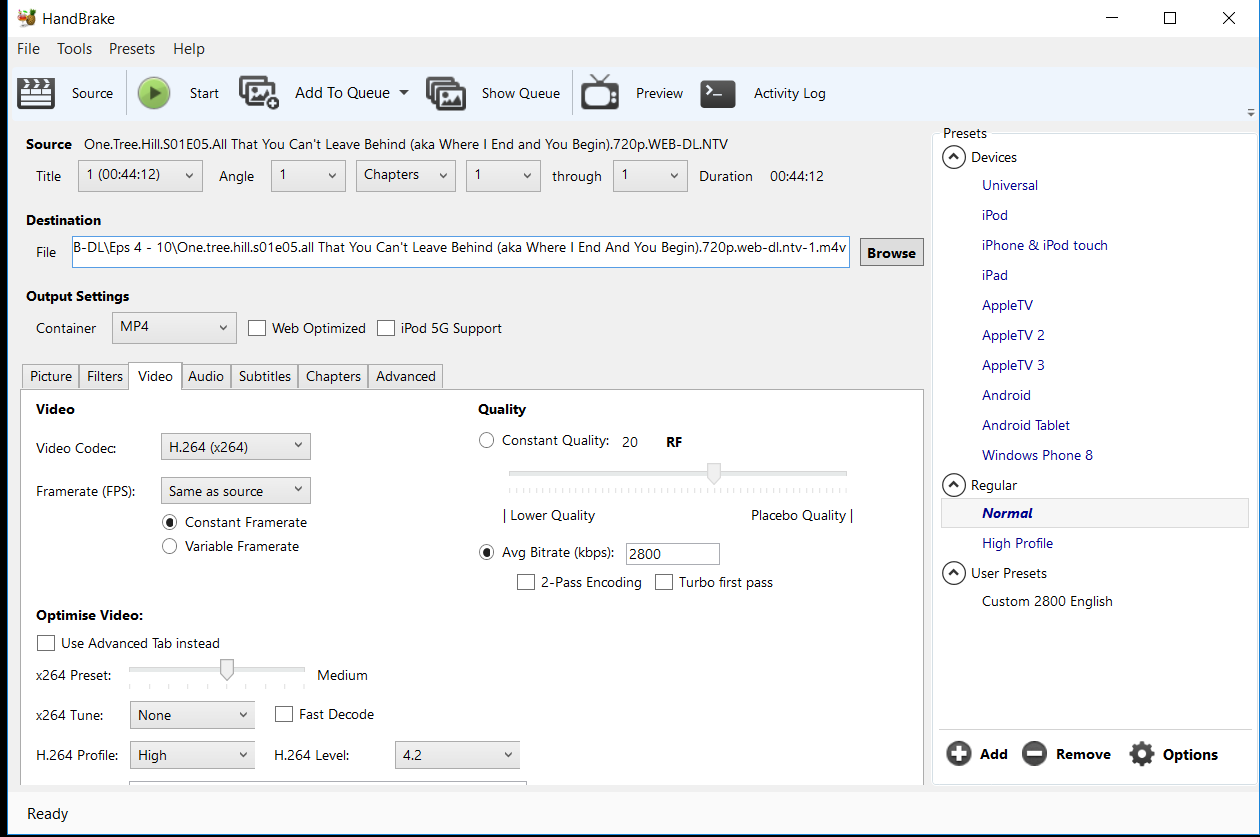
Task: Select the Custom 2800 English preset
Action: point(1047,601)
